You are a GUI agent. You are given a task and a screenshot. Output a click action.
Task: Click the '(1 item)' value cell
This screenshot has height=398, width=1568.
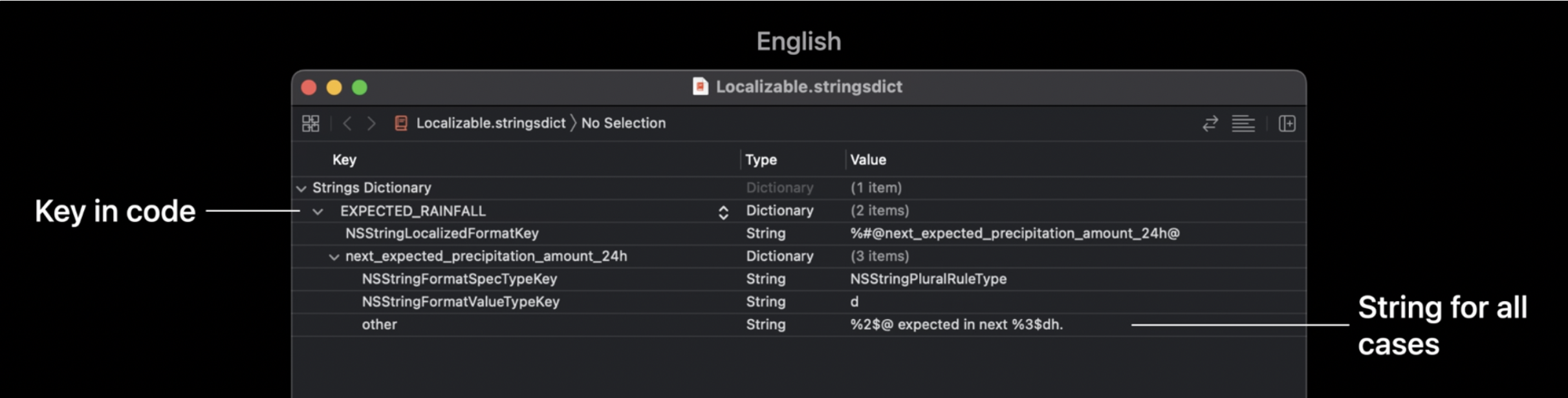click(876, 188)
